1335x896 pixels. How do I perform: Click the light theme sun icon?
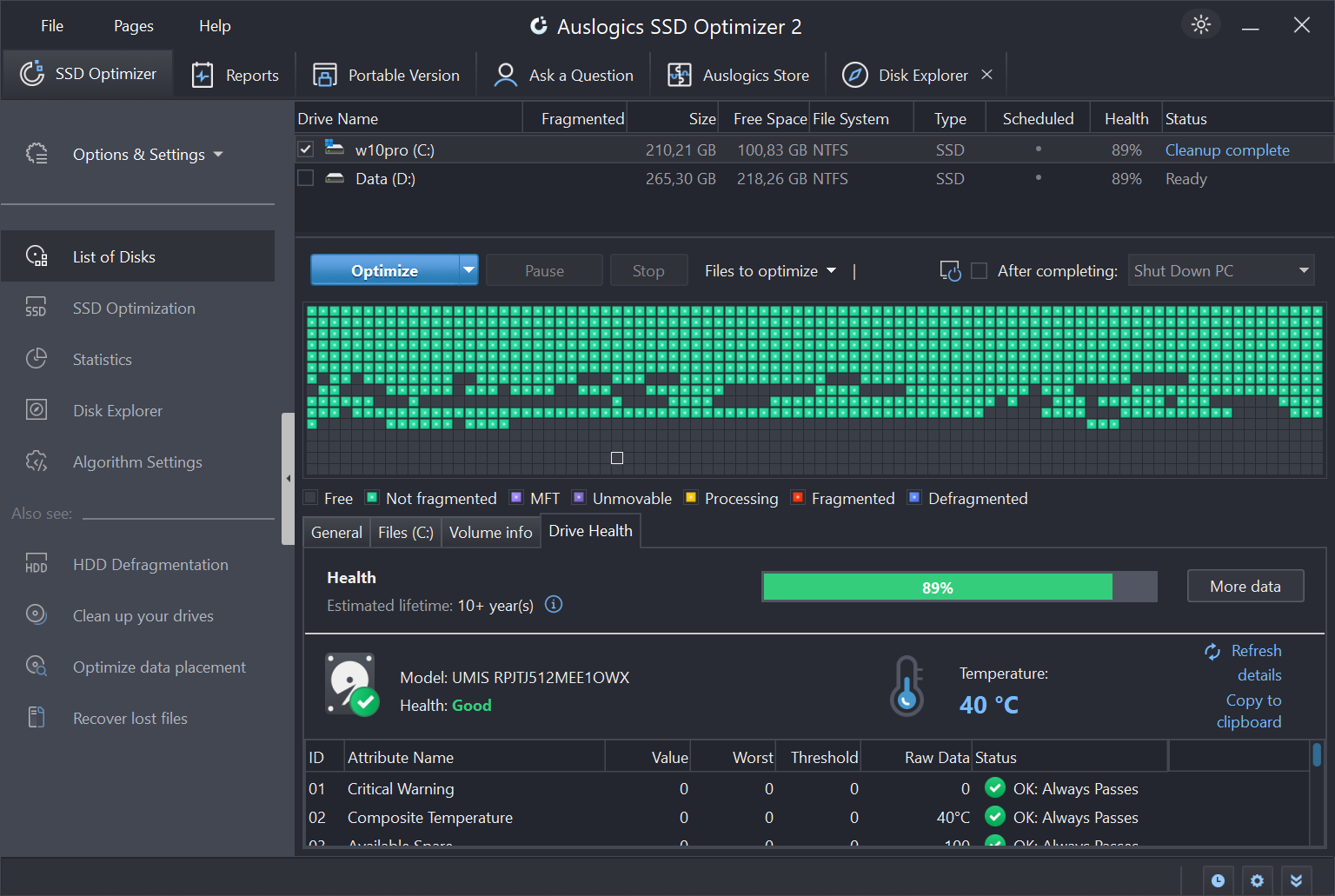(1200, 24)
